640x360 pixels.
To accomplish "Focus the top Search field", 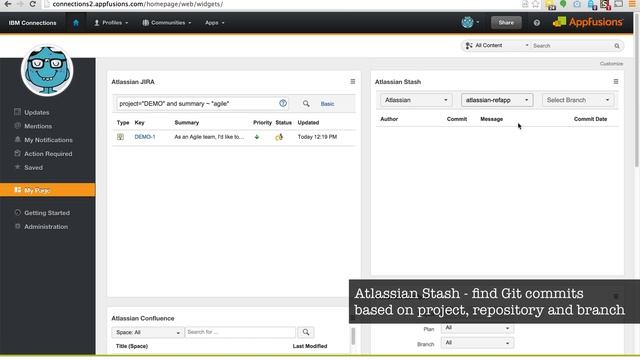I will point(572,46).
